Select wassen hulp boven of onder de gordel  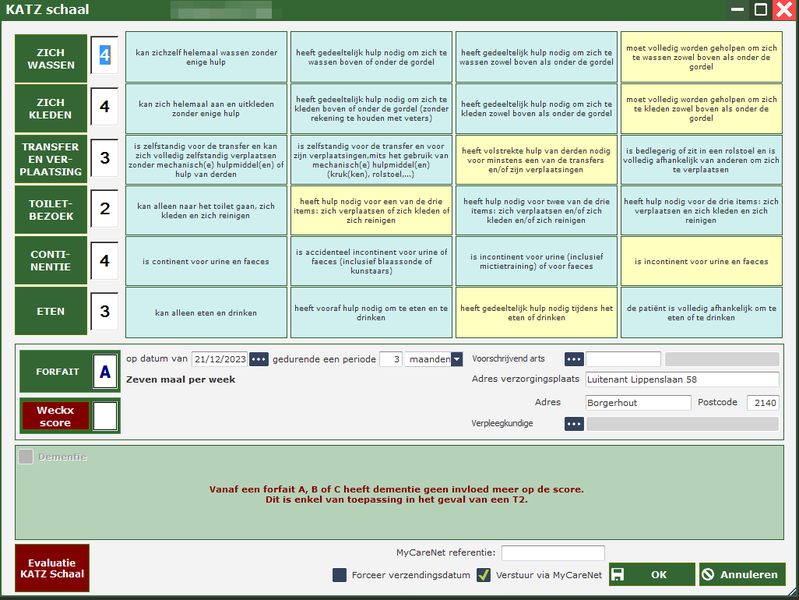point(371,57)
